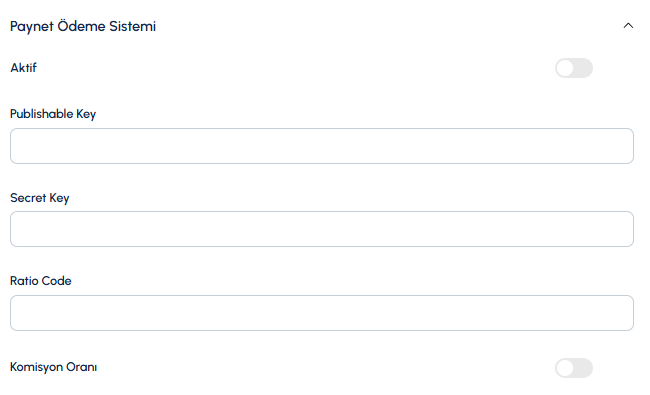This screenshot has width=650, height=395.
Task: Place cursor in the field under Publishable Key
Action: 322,146
